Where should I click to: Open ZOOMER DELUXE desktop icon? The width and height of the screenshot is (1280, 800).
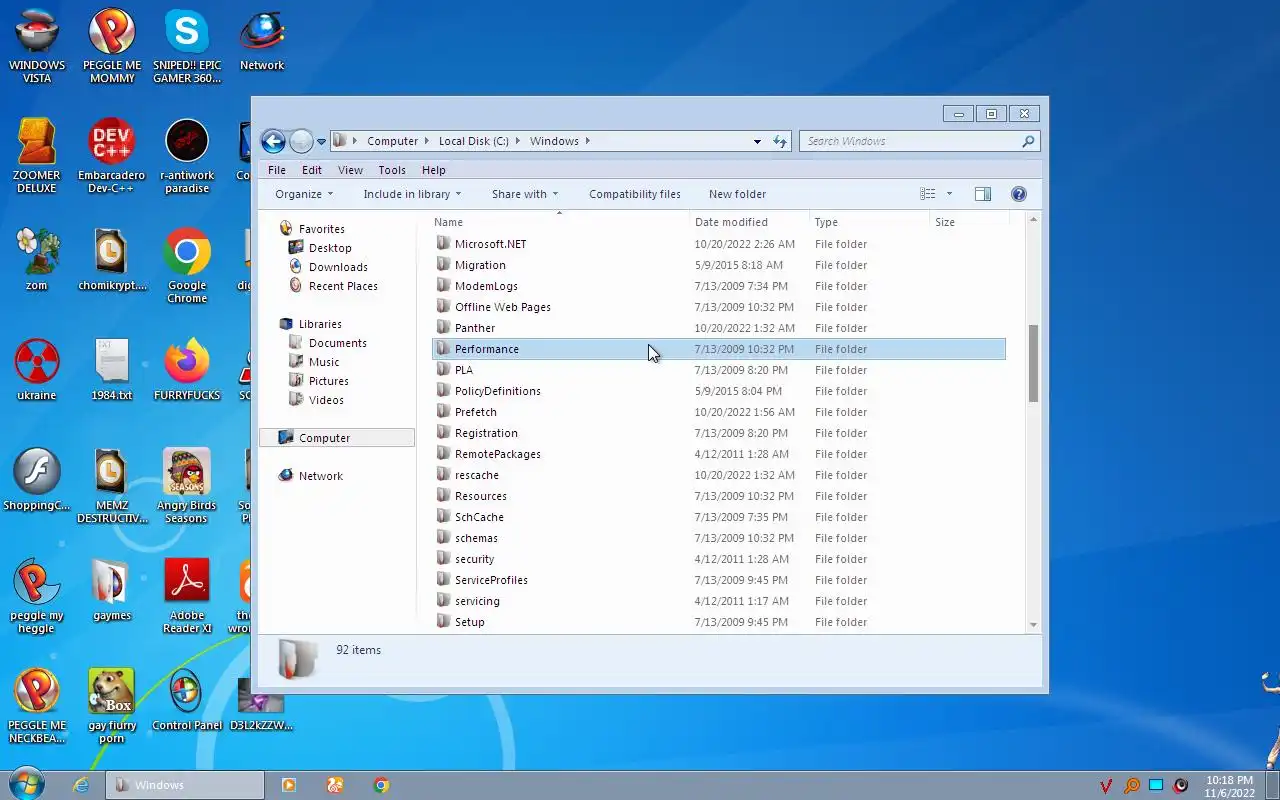point(37,156)
